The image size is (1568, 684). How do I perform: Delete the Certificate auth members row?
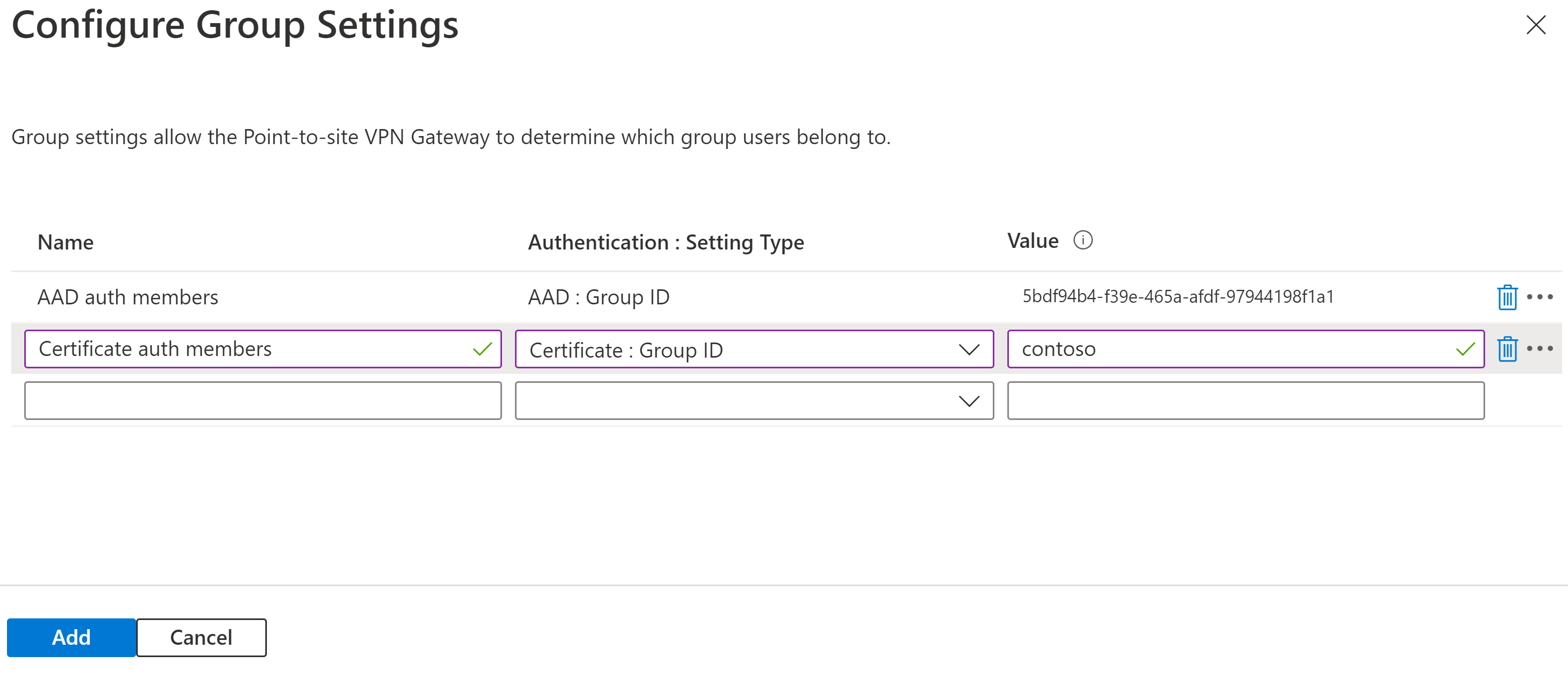[1507, 348]
